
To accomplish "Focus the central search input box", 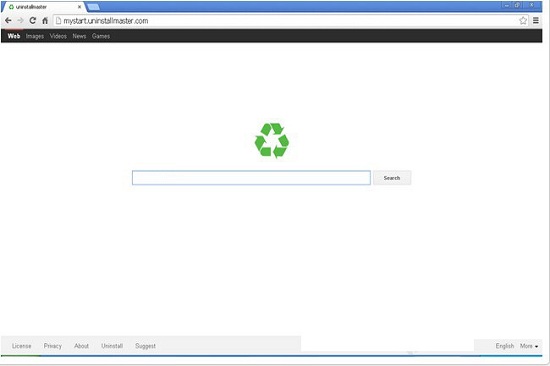I will (x=251, y=178).
